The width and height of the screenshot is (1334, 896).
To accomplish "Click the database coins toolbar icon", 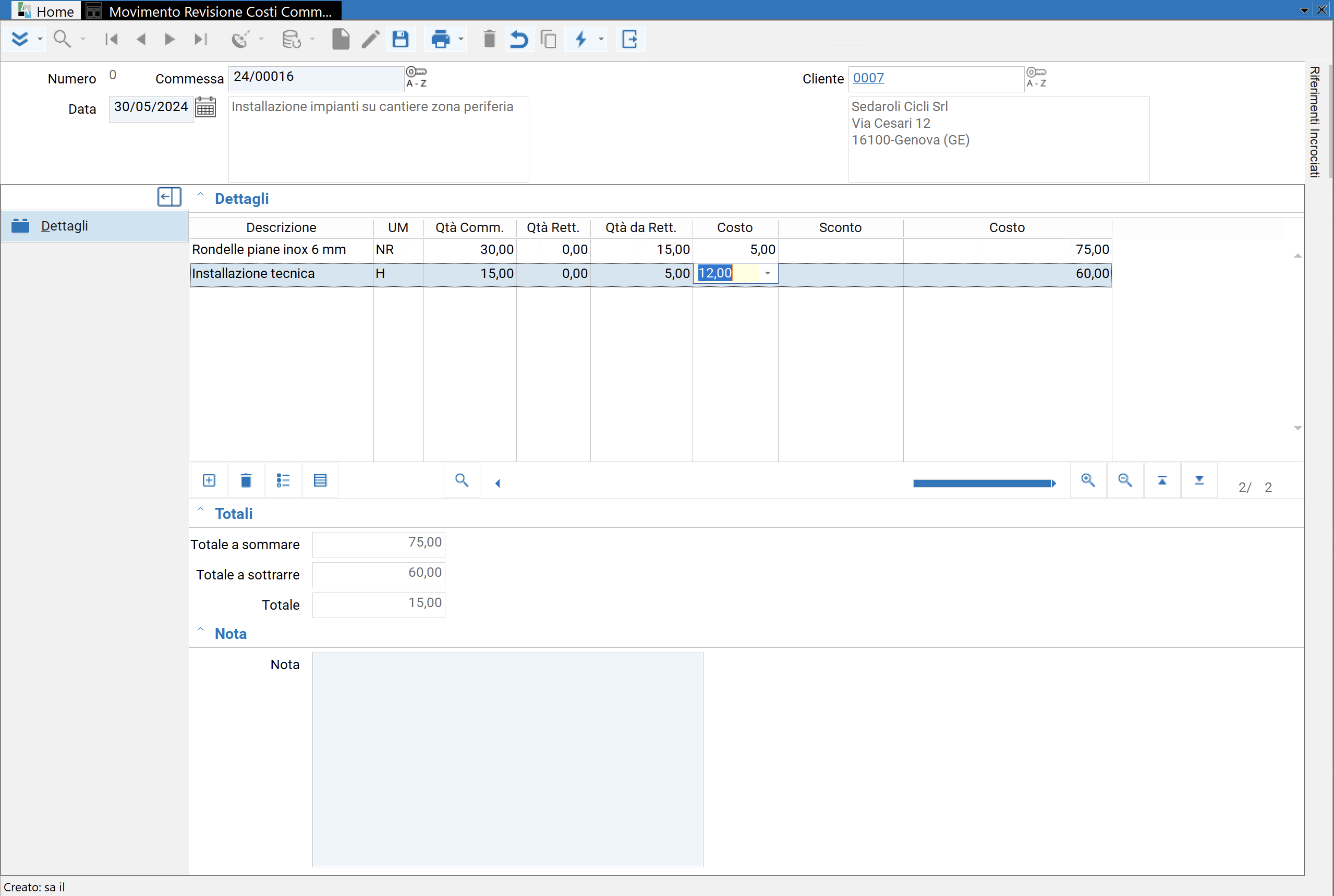I will (292, 39).
